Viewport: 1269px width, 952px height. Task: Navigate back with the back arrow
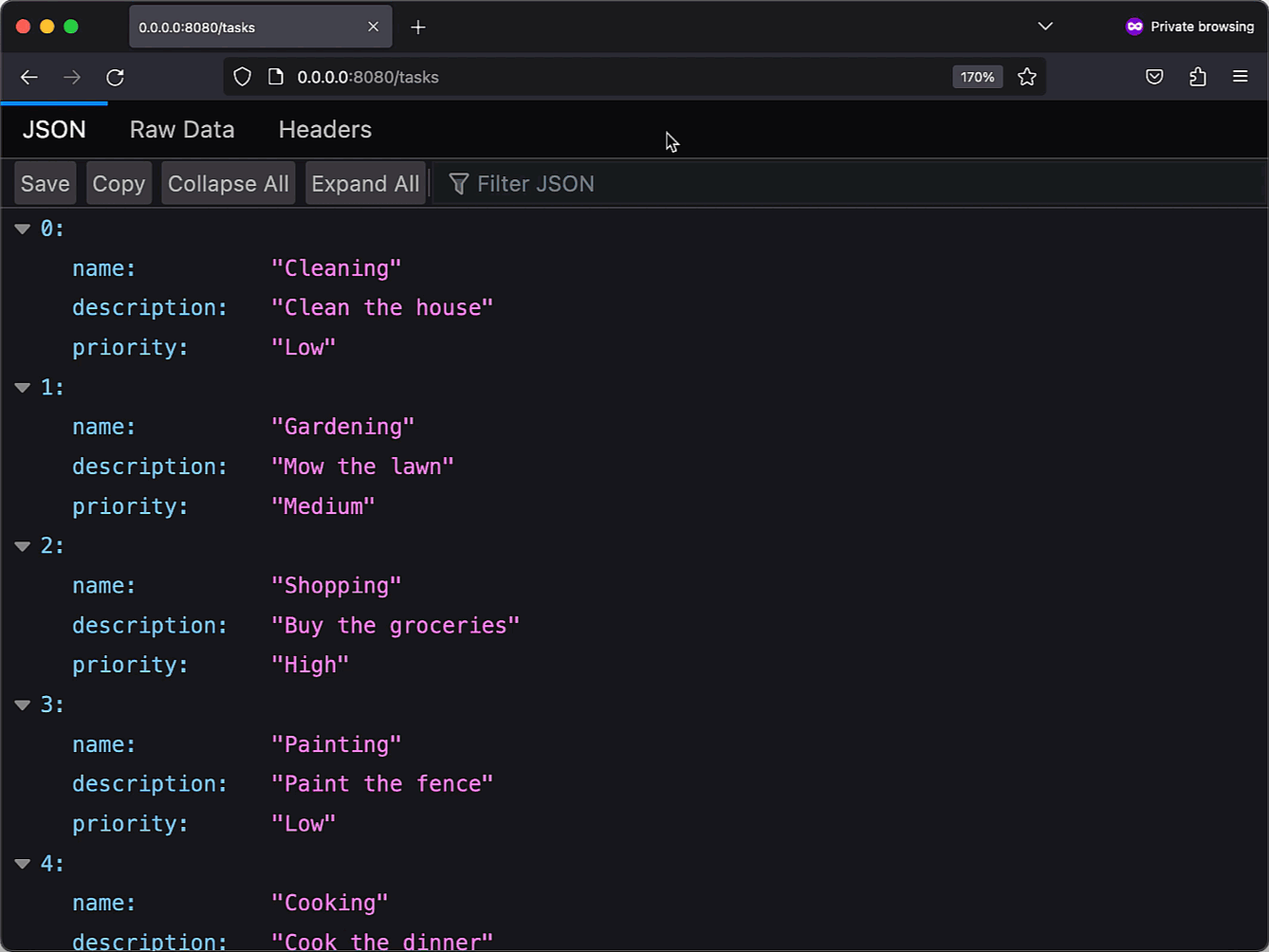(x=28, y=77)
